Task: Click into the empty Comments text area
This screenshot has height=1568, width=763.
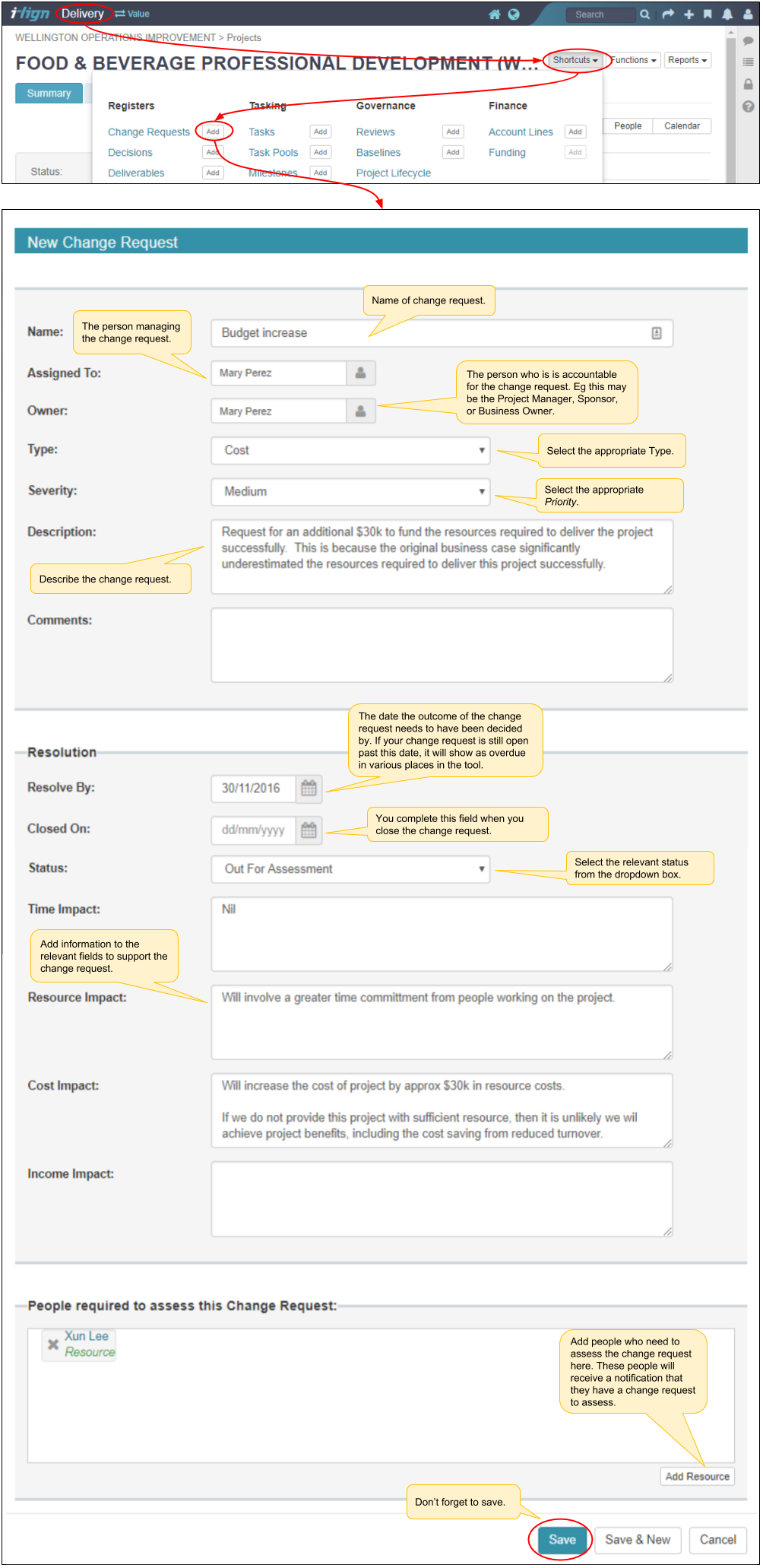Action: (442, 646)
